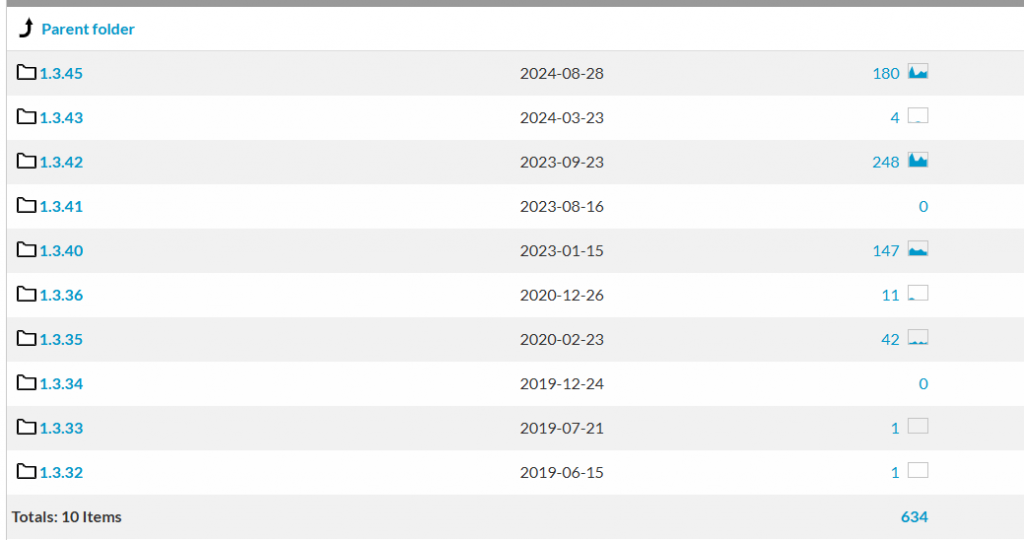The width and height of the screenshot is (1024, 540).
Task: Open the download stats chart for 1.3.45
Action: 918,72
